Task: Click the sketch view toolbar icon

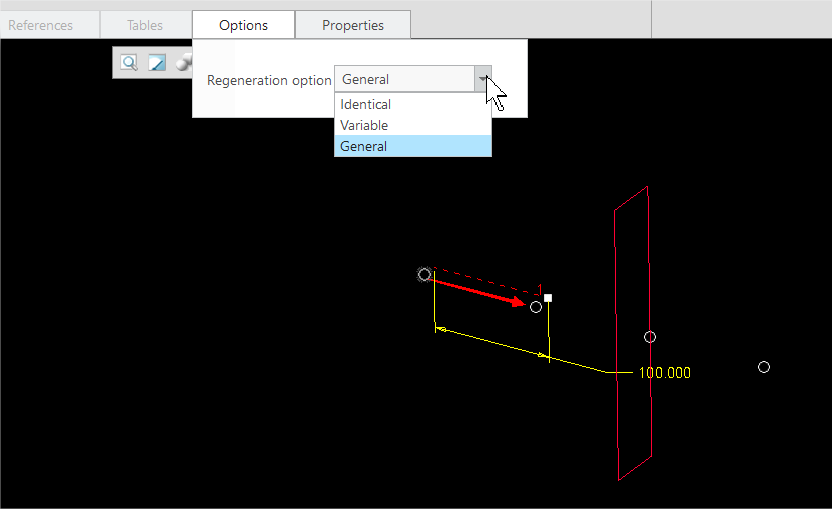Action: (157, 63)
